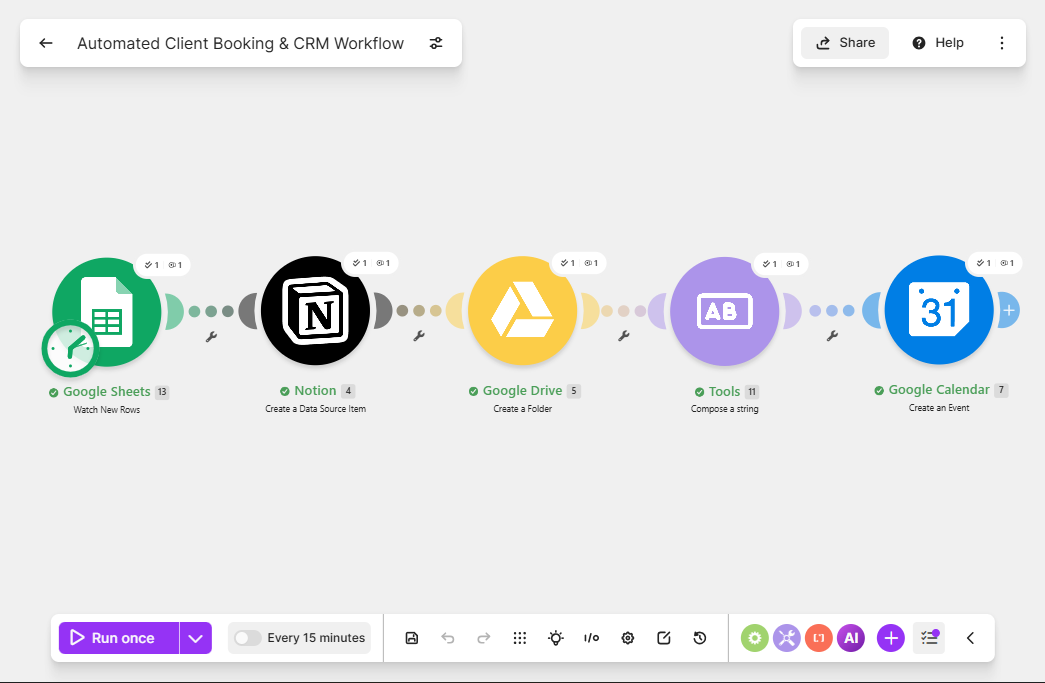This screenshot has height=683, width=1045.
Task: Click the Tools label
Action: (x=724, y=392)
